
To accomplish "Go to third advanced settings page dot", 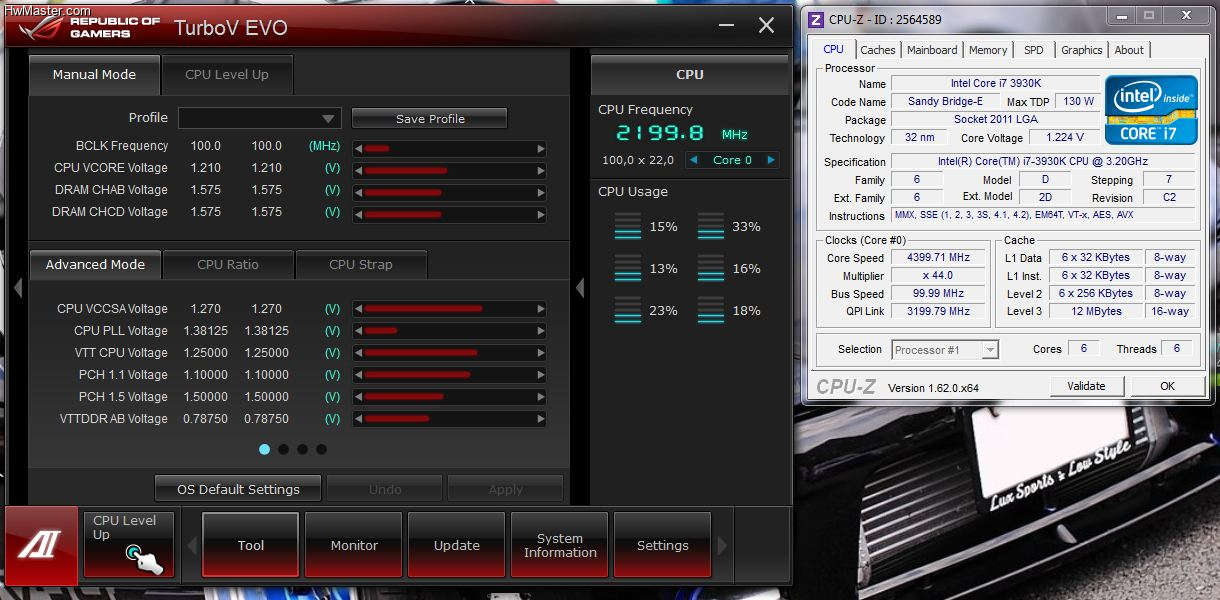I will 302,450.
